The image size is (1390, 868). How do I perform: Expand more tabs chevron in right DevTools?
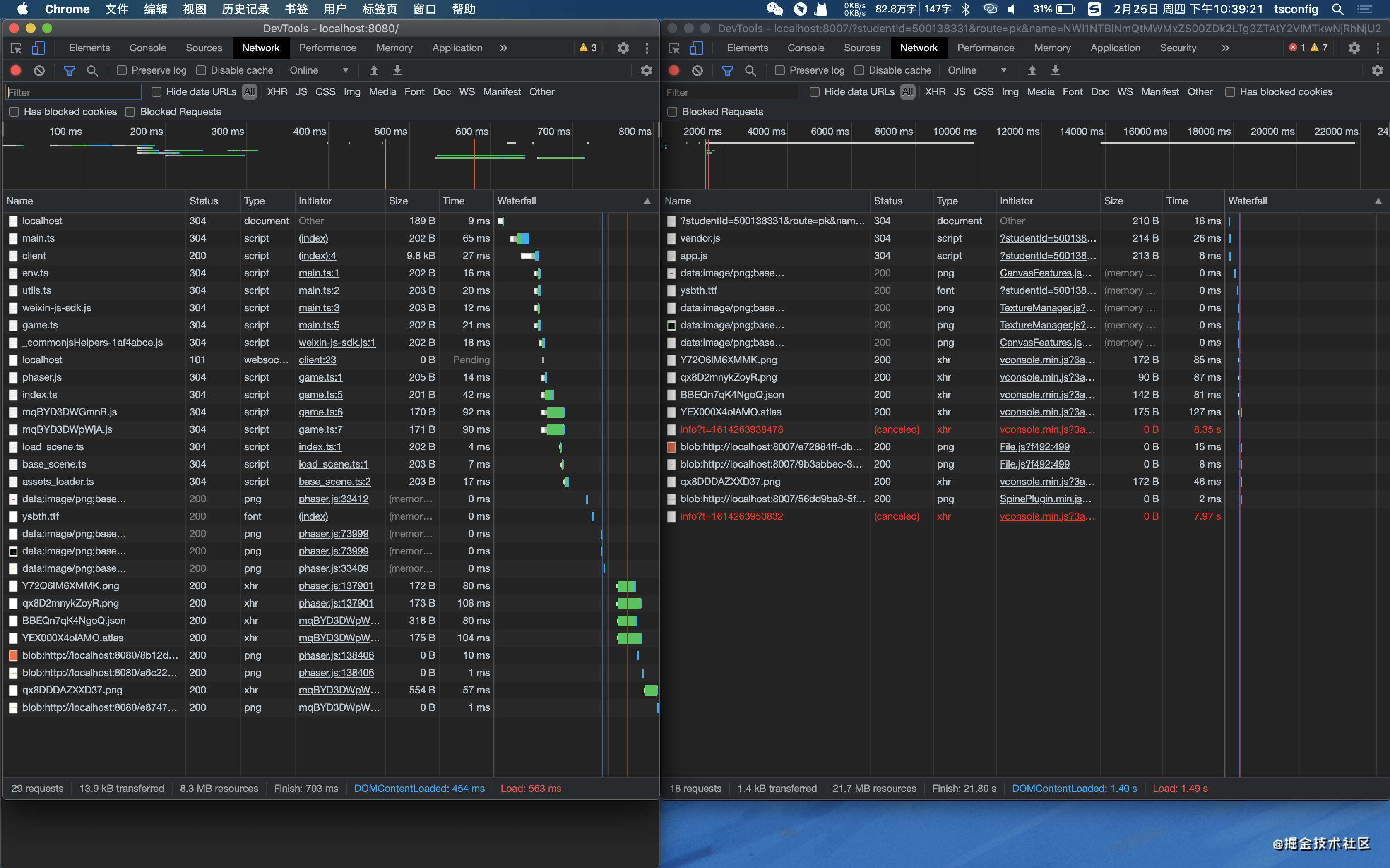click(x=1225, y=48)
